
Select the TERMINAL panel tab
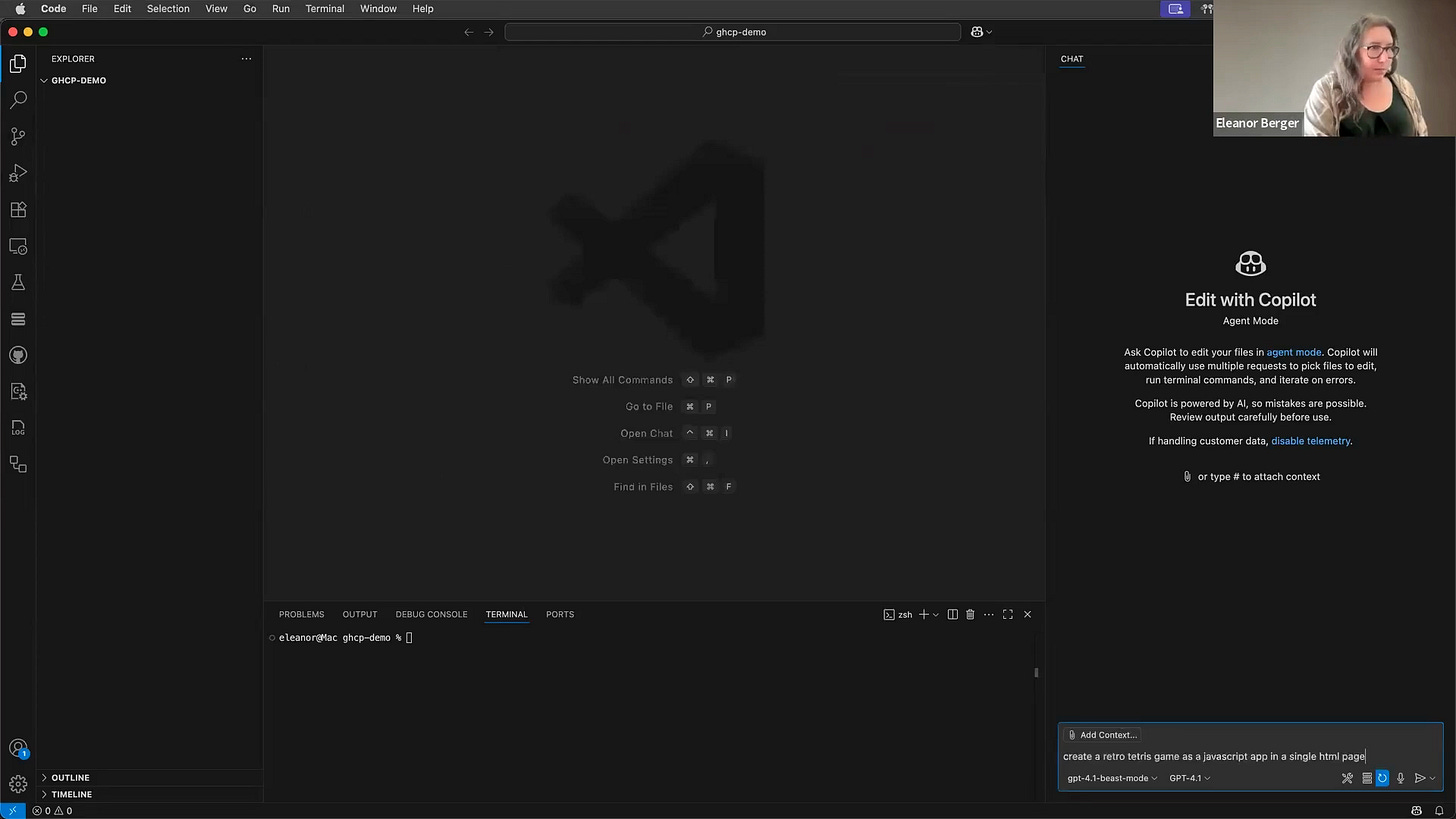point(506,614)
